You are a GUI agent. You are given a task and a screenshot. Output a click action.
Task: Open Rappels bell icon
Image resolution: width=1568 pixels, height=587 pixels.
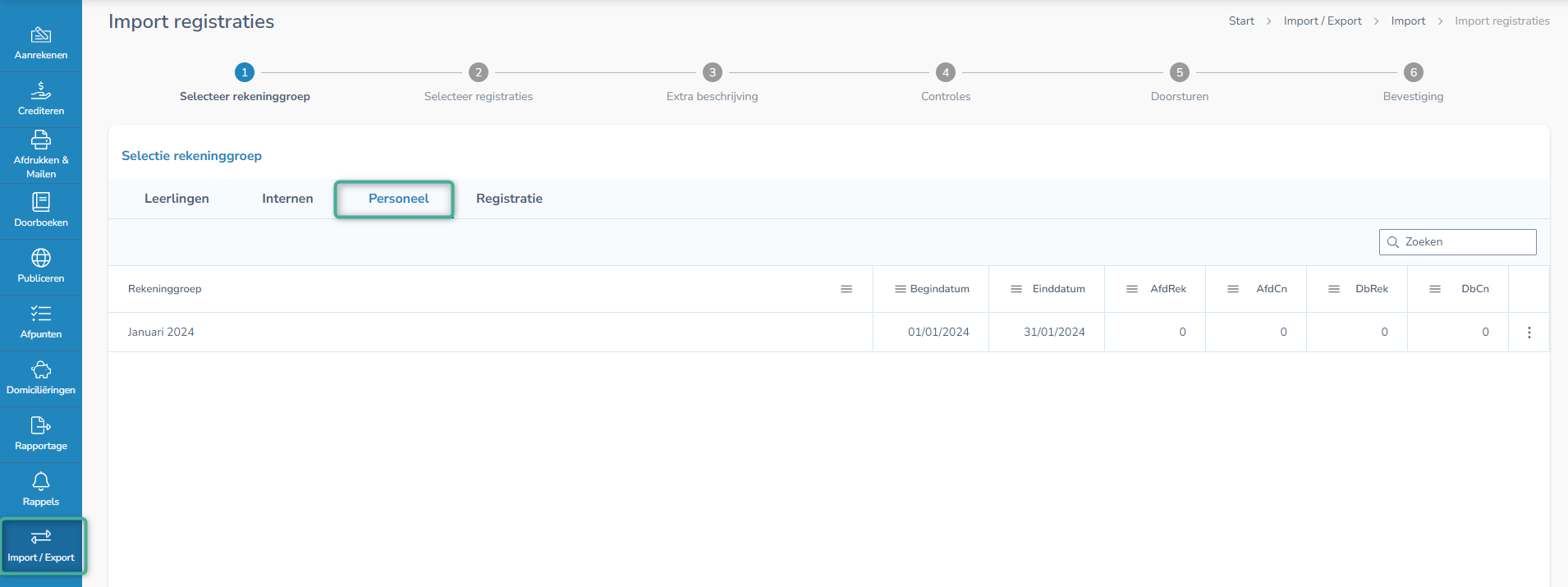pos(41,481)
